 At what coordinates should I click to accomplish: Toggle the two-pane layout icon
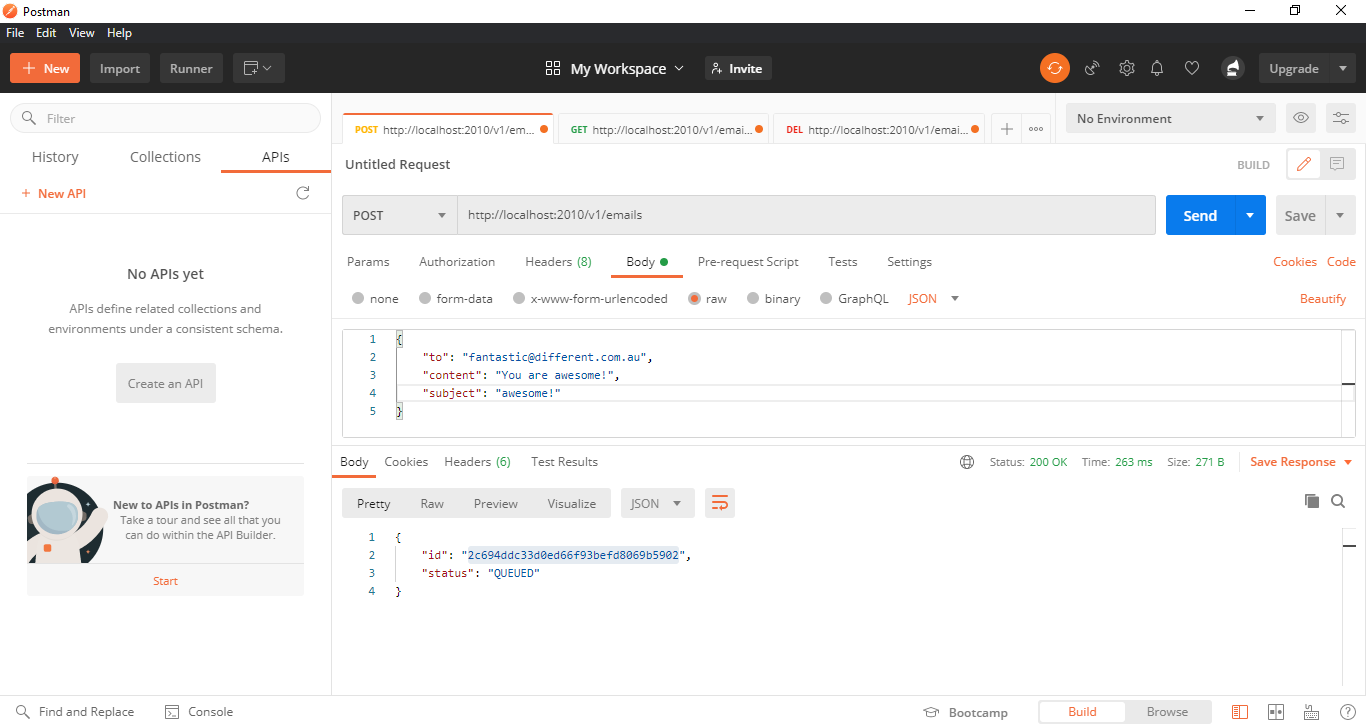click(x=1275, y=712)
